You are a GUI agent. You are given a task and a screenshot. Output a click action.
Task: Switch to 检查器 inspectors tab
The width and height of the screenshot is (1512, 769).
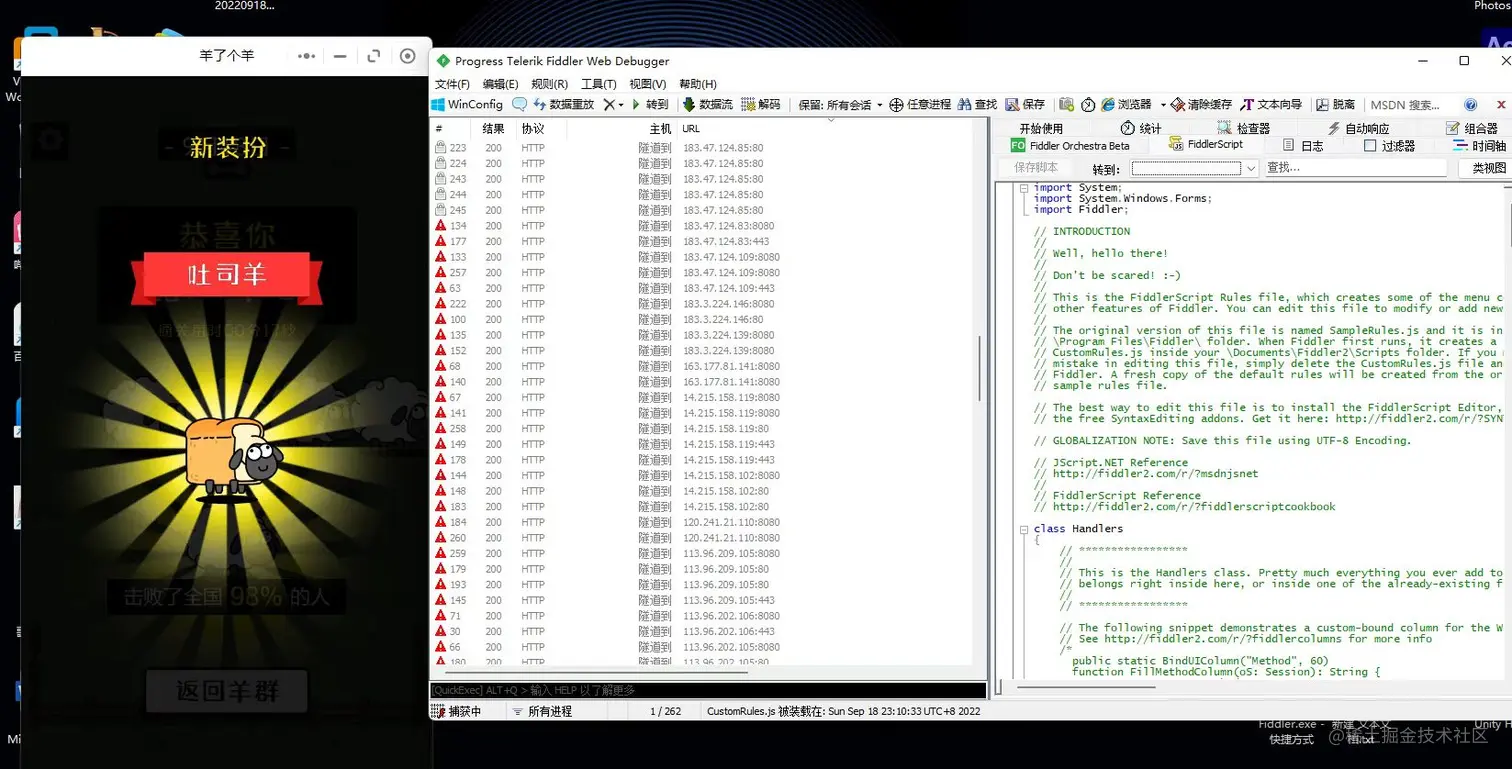[1243, 128]
